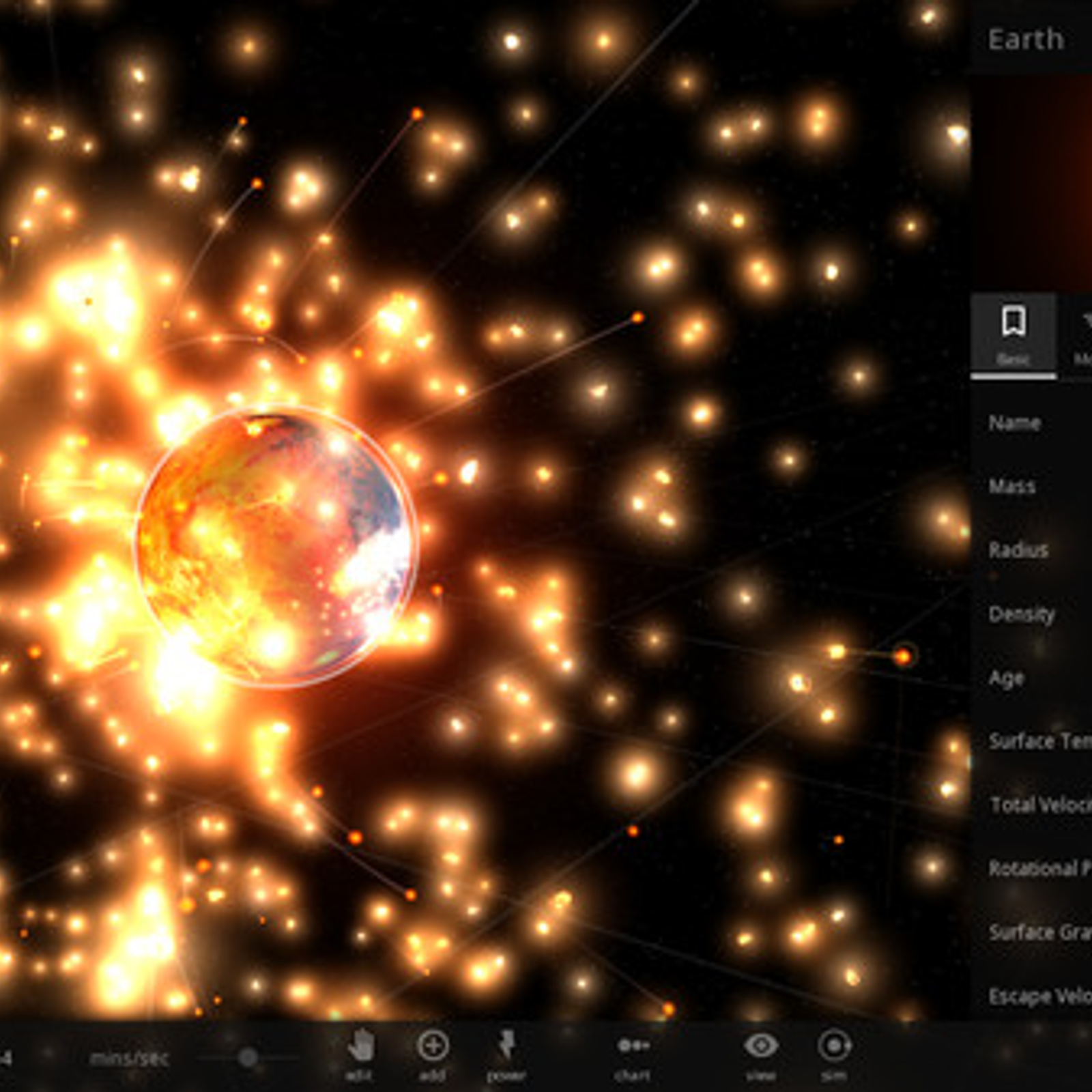
Task: Select the Name property row
Action: click(x=1031, y=423)
